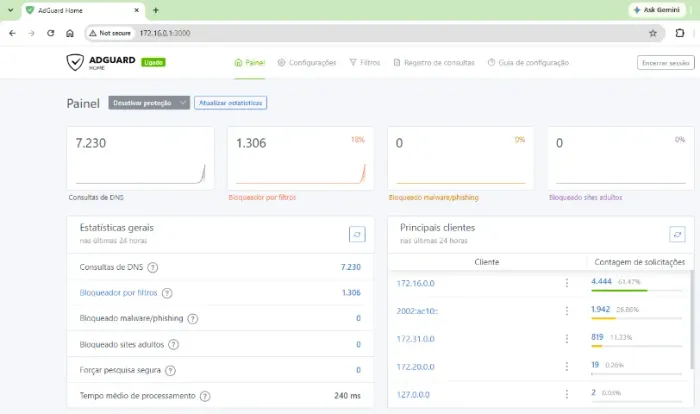The image size is (700, 414).
Task: Click the 0 value for Bloqueado malware/phishing
Action: tap(358, 318)
